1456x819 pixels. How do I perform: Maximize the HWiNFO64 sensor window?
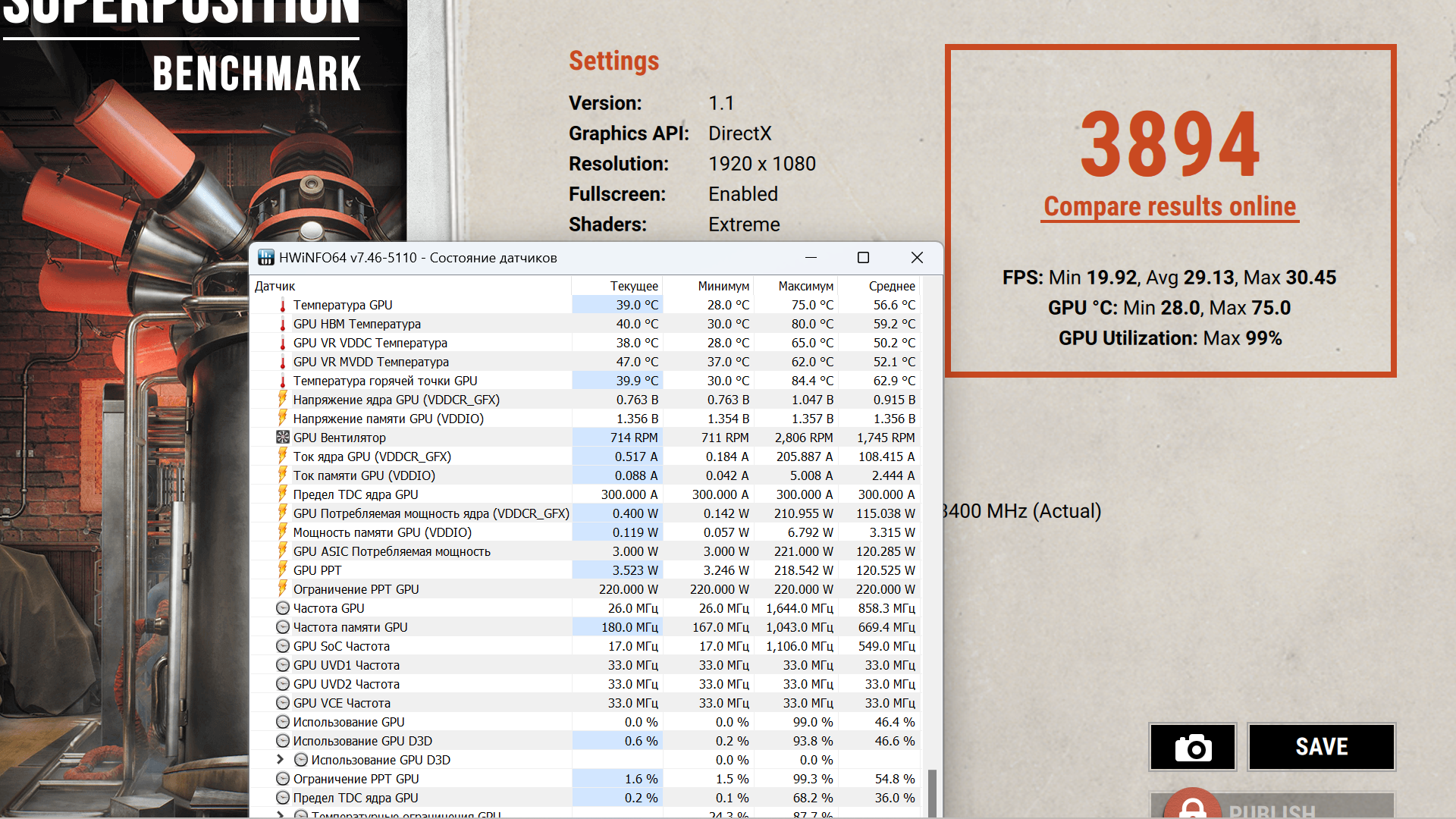click(x=863, y=258)
